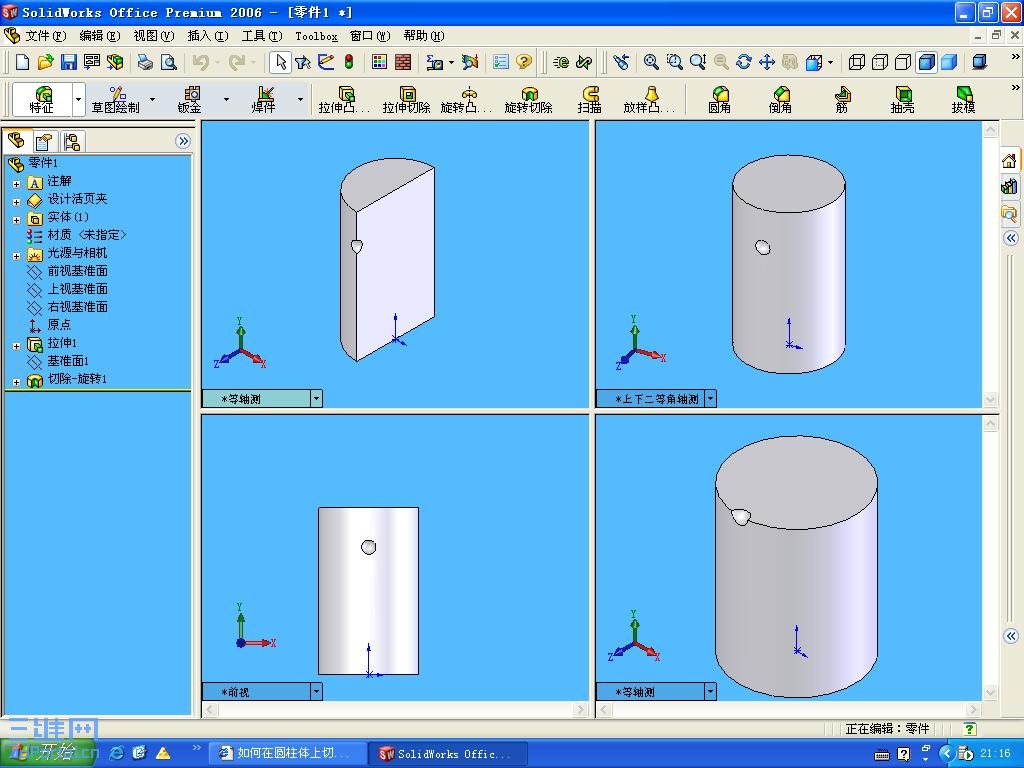Select the Rotate View icon
Viewport: 1024px width, 768px height.
pyautogui.click(x=743, y=62)
